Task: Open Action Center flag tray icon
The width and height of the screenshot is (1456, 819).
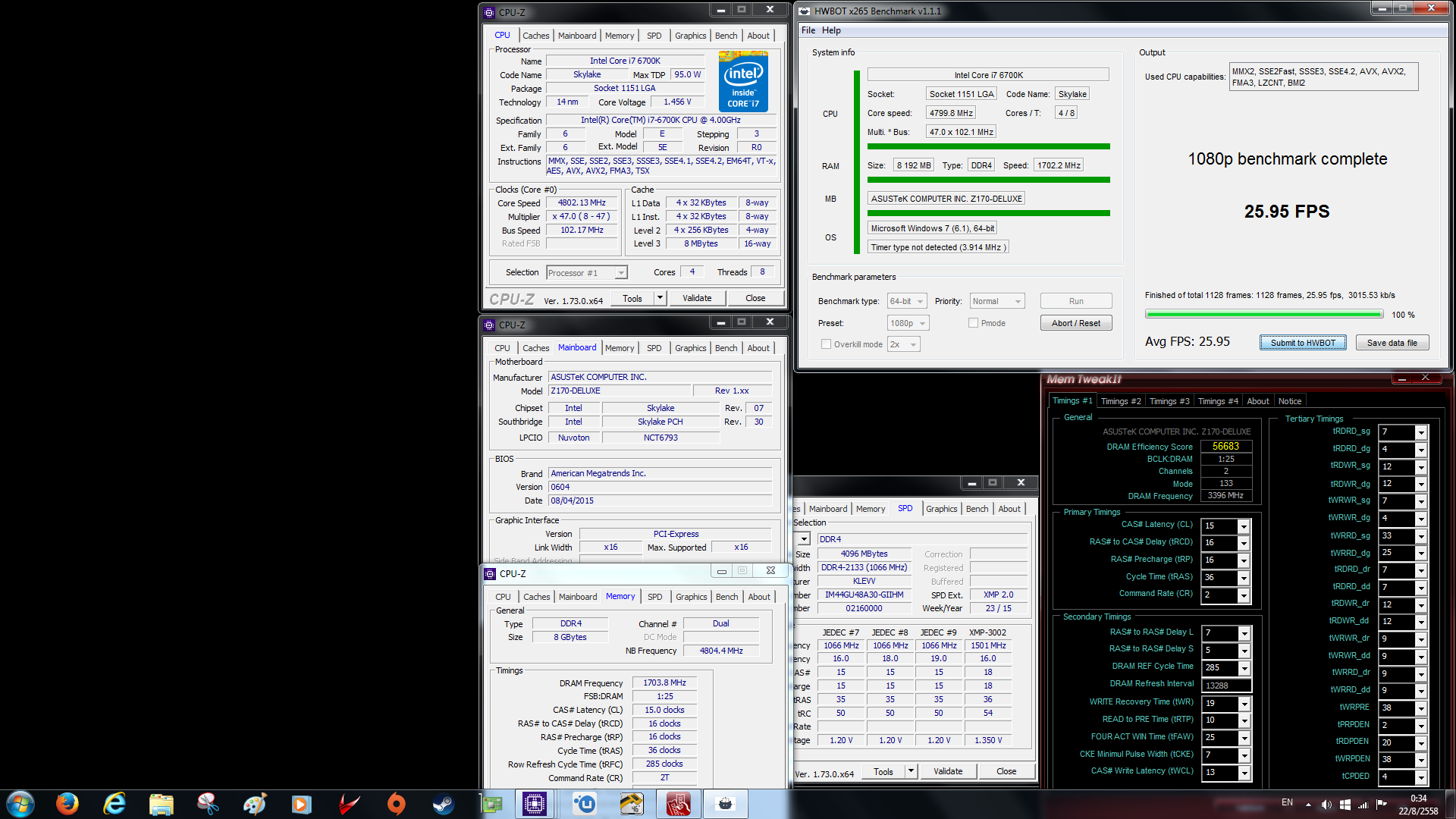Action: coord(1381,805)
